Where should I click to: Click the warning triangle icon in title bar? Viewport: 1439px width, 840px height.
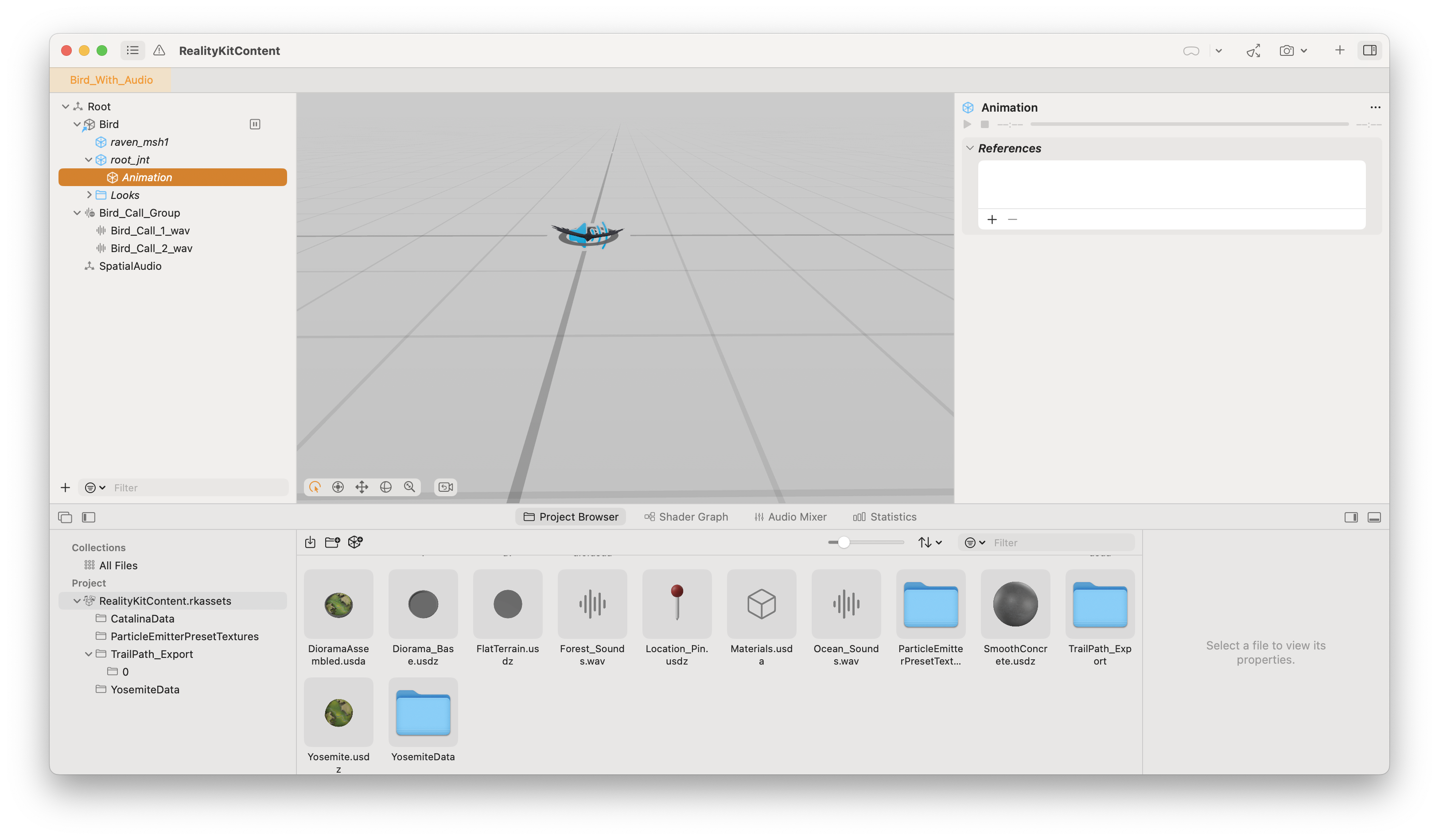coord(159,50)
